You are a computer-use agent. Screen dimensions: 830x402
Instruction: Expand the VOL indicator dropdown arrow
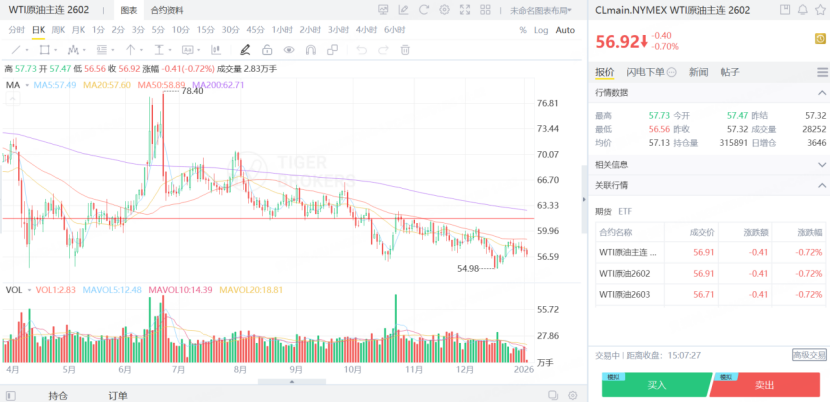(x=30, y=290)
